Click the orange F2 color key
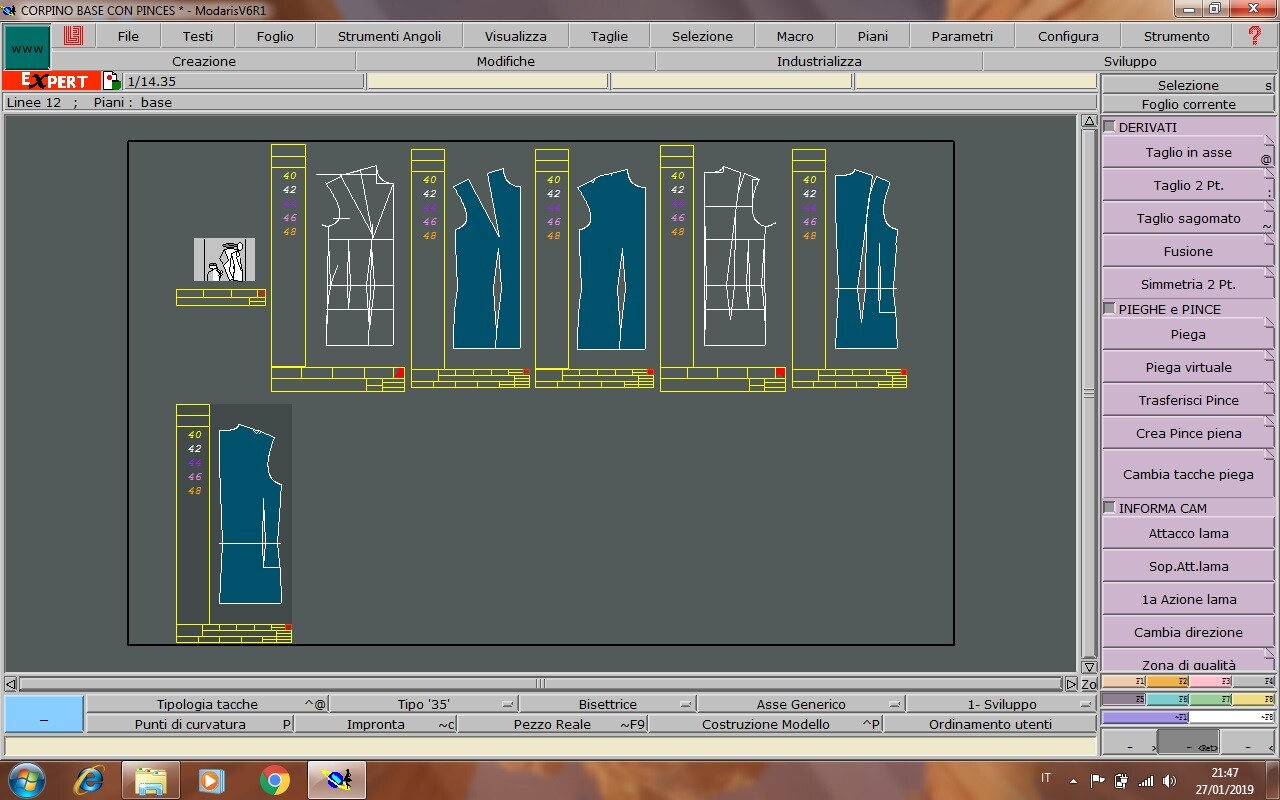1280x800 pixels. [x=1167, y=681]
